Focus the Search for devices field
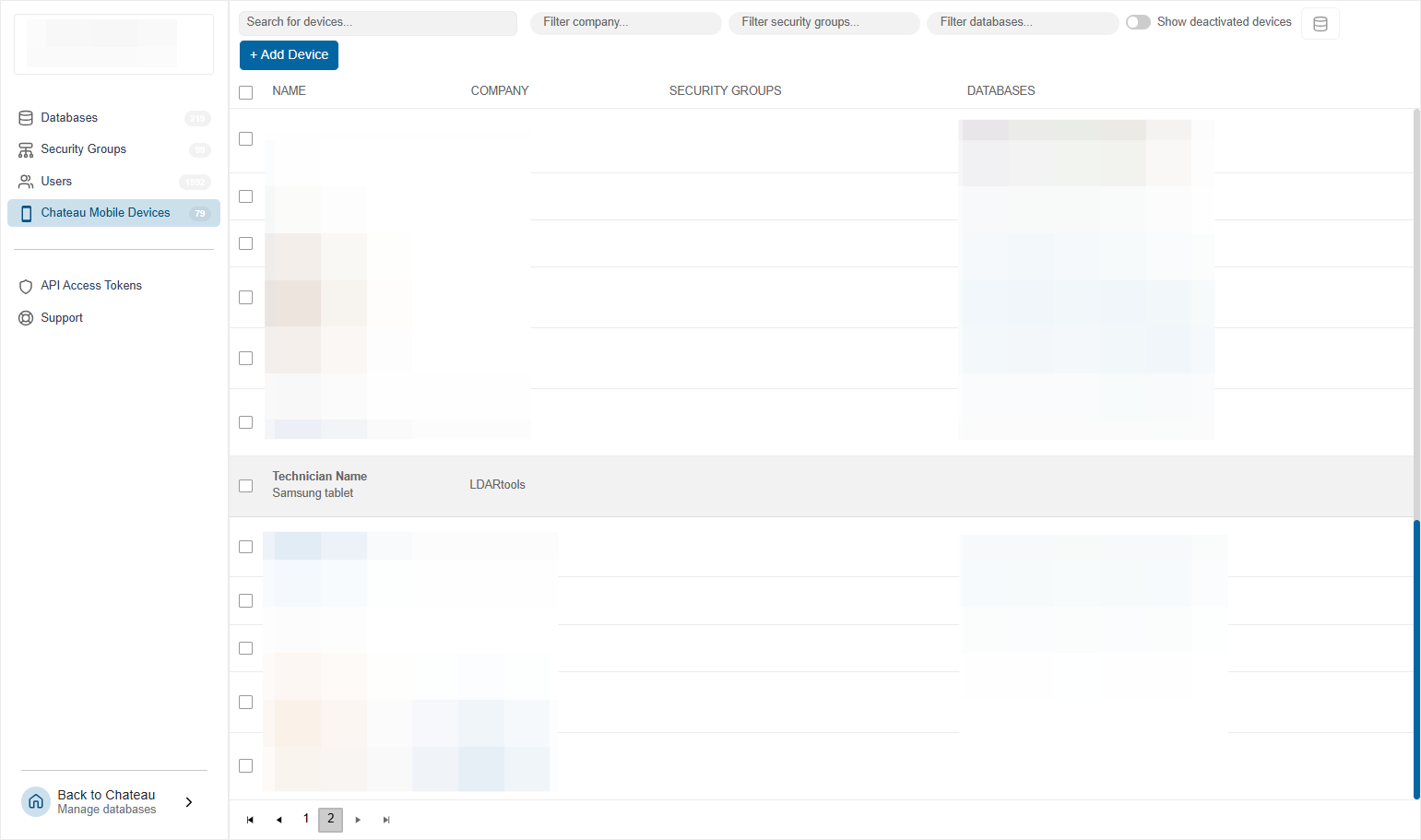Screen dimensions: 1421x840 tap(377, 23)
